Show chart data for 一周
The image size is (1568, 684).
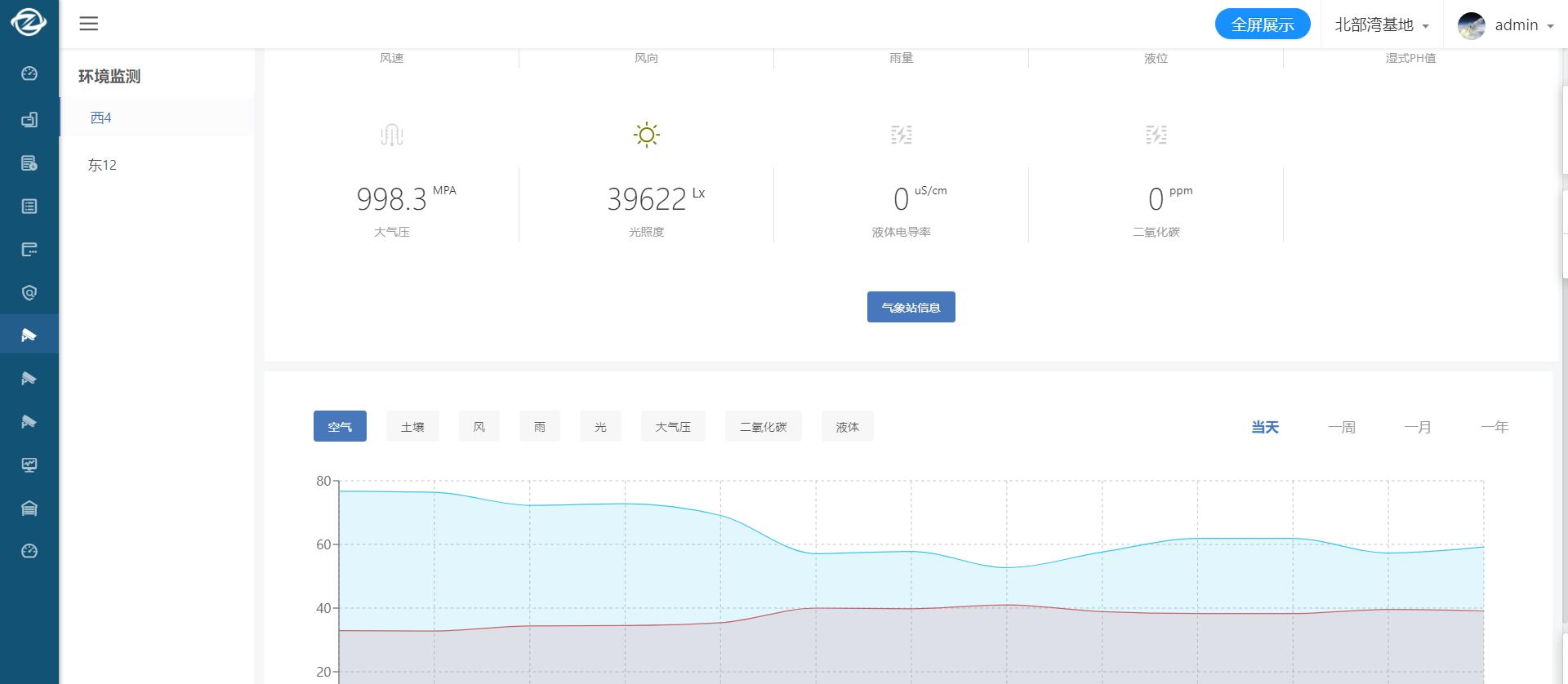click(1341, 427)
